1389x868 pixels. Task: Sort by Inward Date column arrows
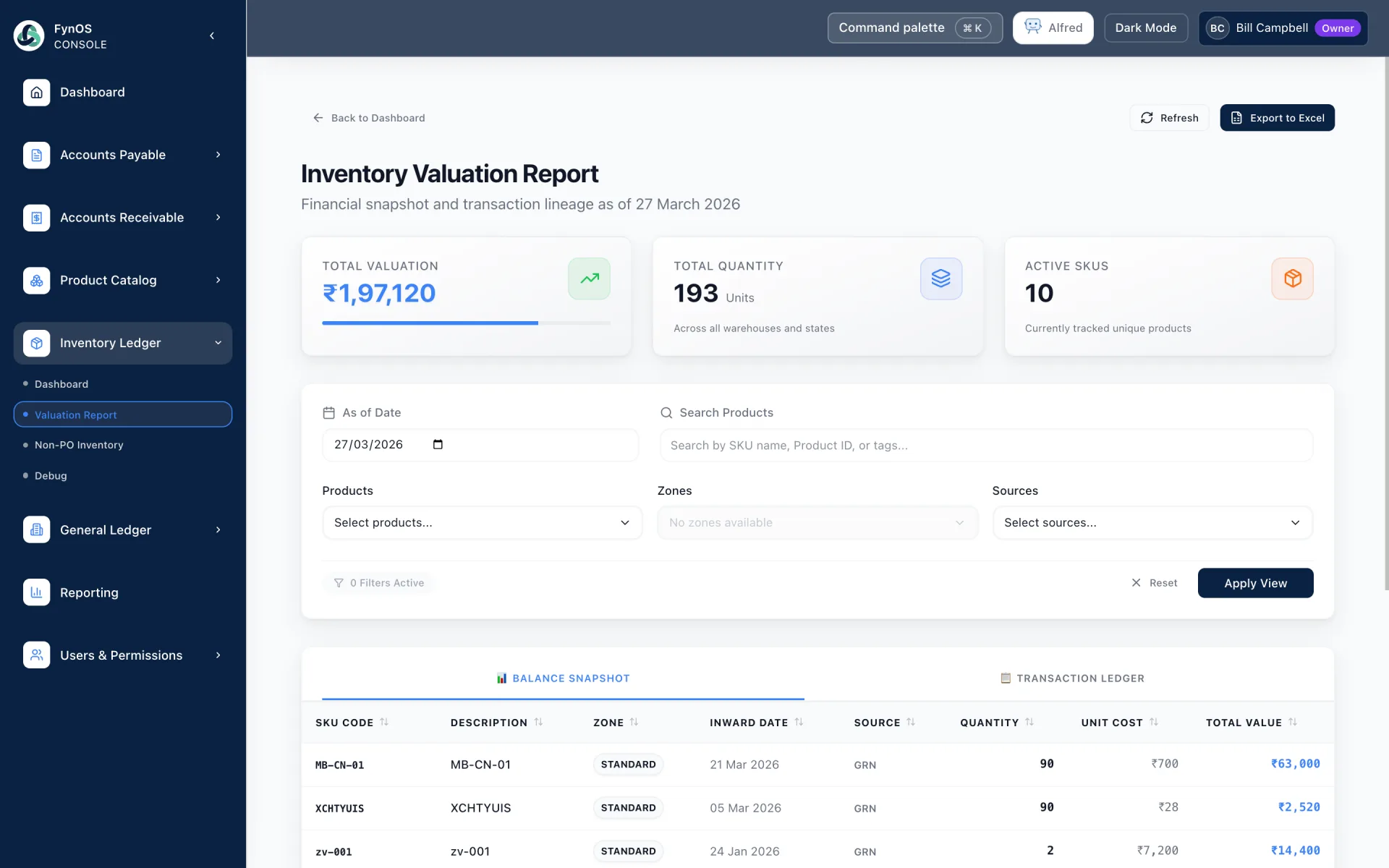click(799, 722)
